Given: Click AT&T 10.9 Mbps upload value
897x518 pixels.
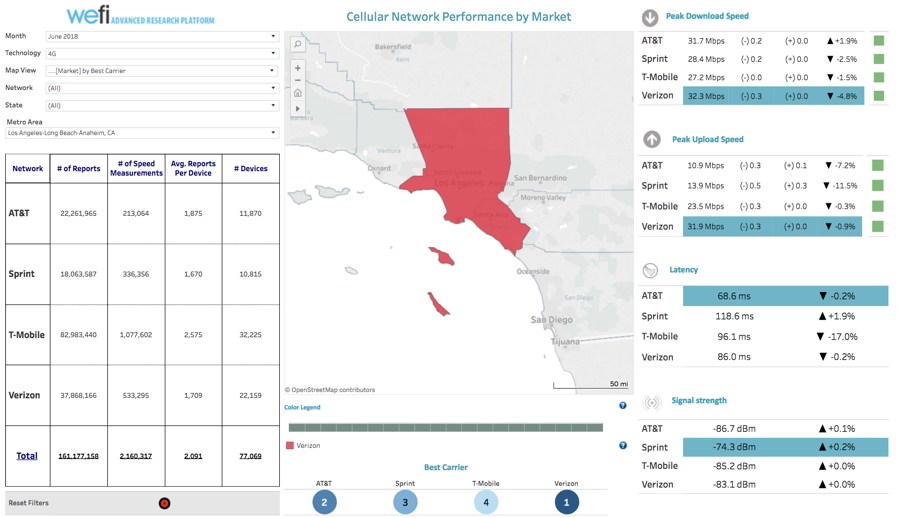Looking at the screenshot, I should click(705, 165).
